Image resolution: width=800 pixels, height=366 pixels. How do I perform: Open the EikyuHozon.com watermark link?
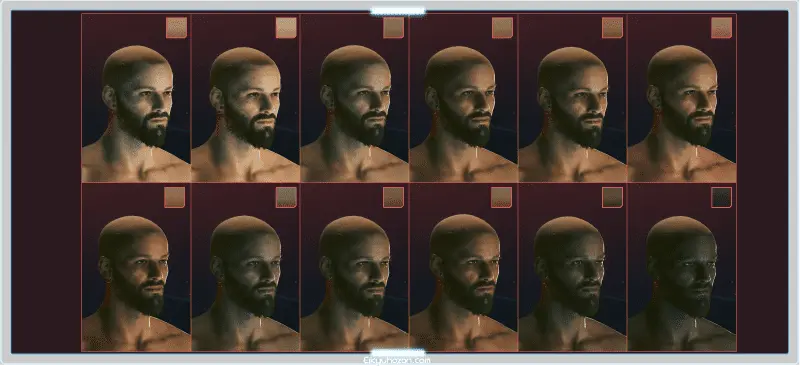[x=397, y=360]
